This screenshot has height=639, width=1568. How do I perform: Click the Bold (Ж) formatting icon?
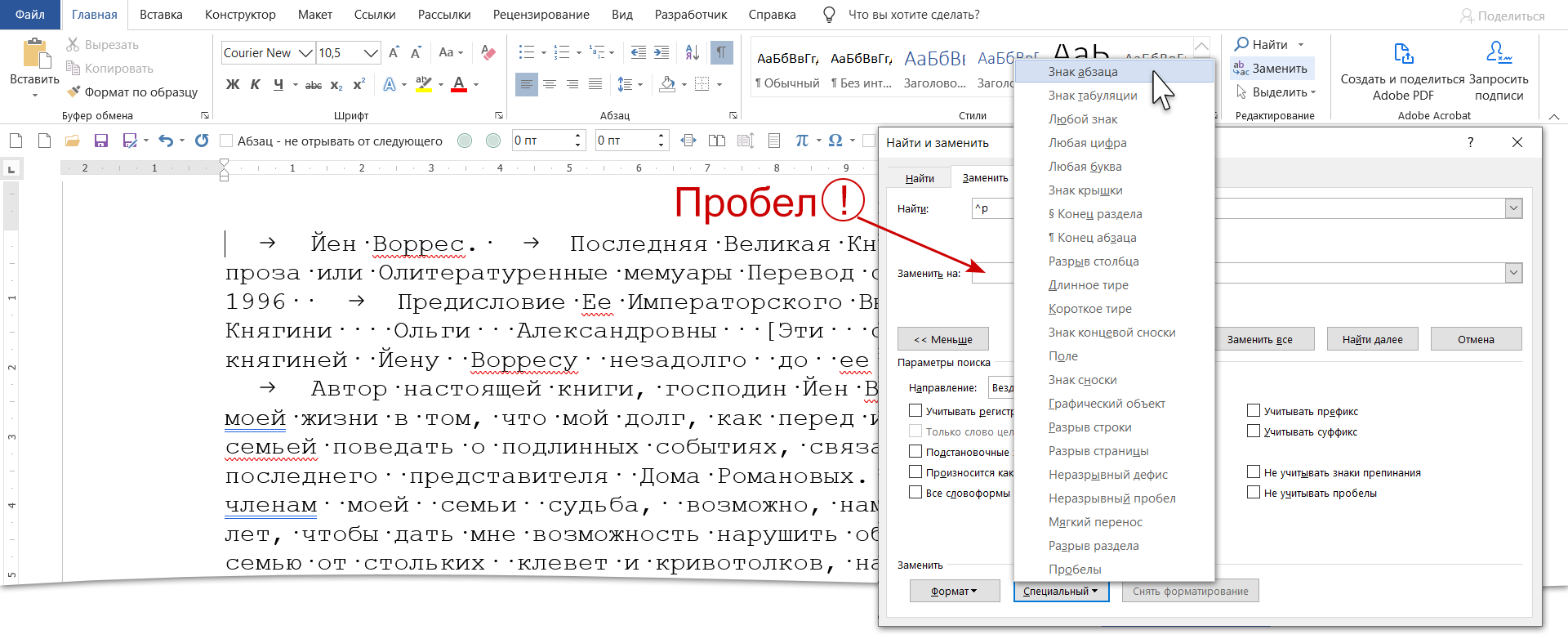pos(233,84)
